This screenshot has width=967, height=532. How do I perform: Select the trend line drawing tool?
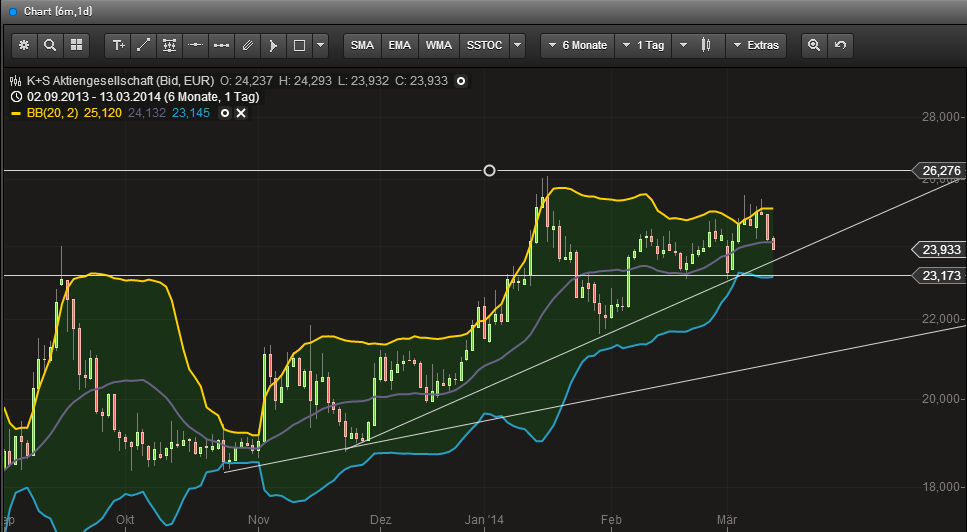(x=144, y=45)
